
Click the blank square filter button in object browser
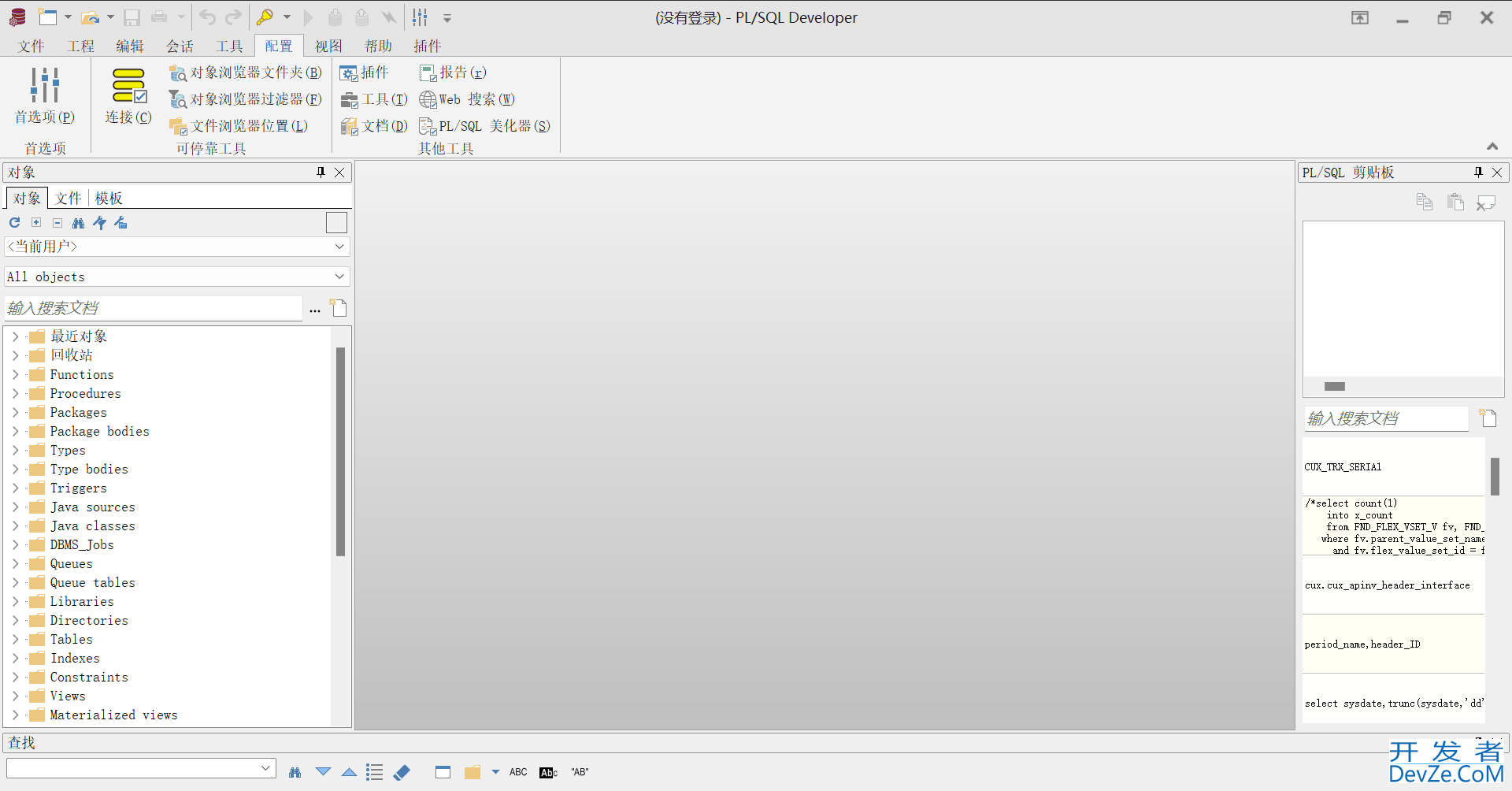click(x=336, y=223)
